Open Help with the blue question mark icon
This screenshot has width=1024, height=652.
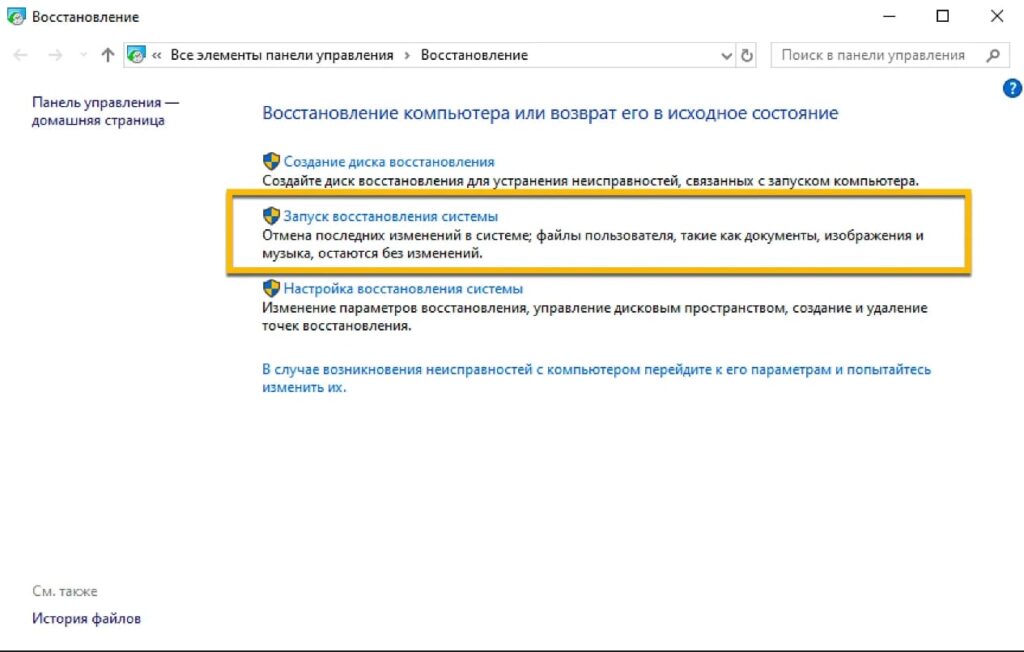tap(1012, 88)
